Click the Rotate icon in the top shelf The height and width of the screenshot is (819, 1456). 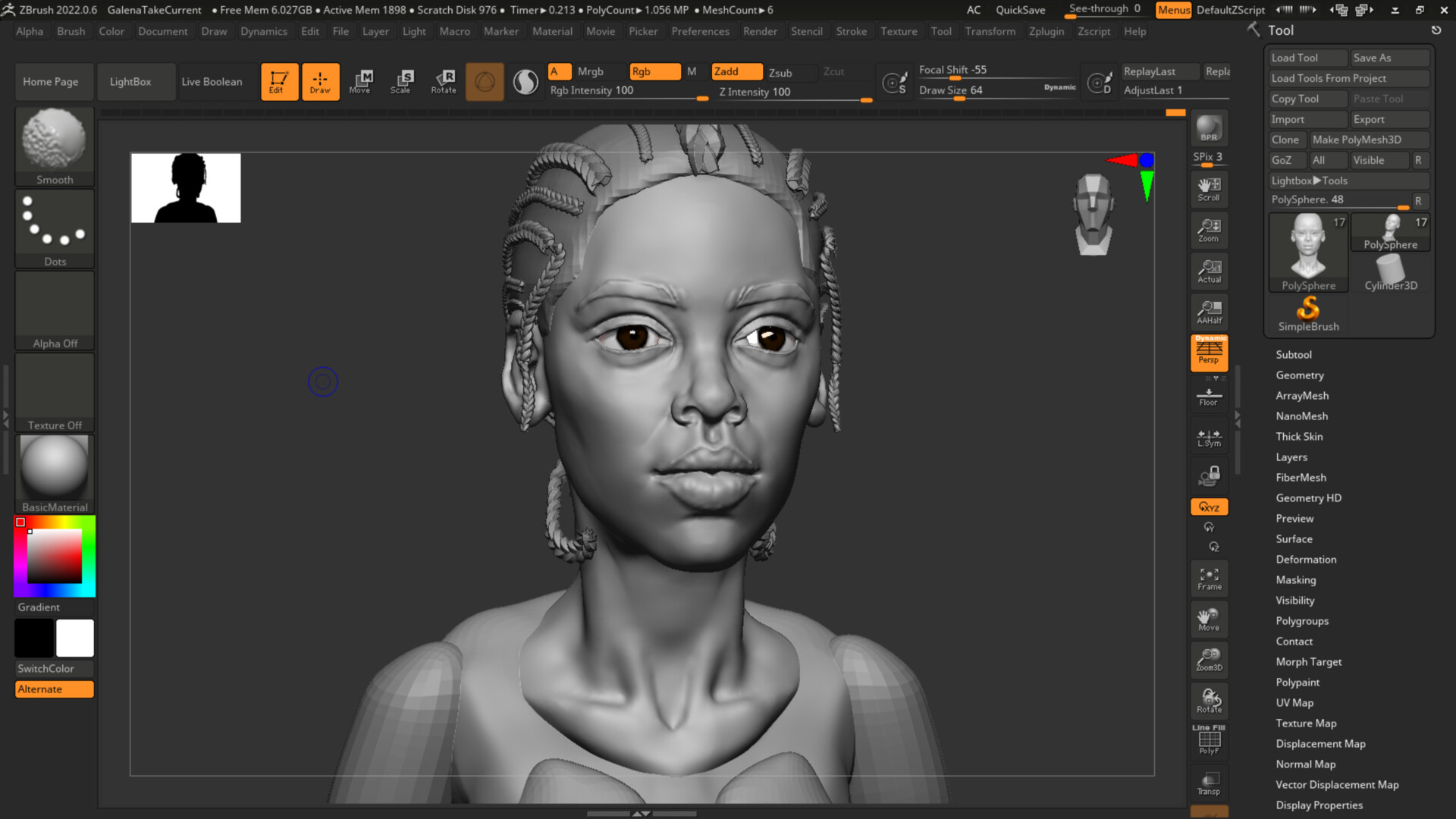[444, 81]
